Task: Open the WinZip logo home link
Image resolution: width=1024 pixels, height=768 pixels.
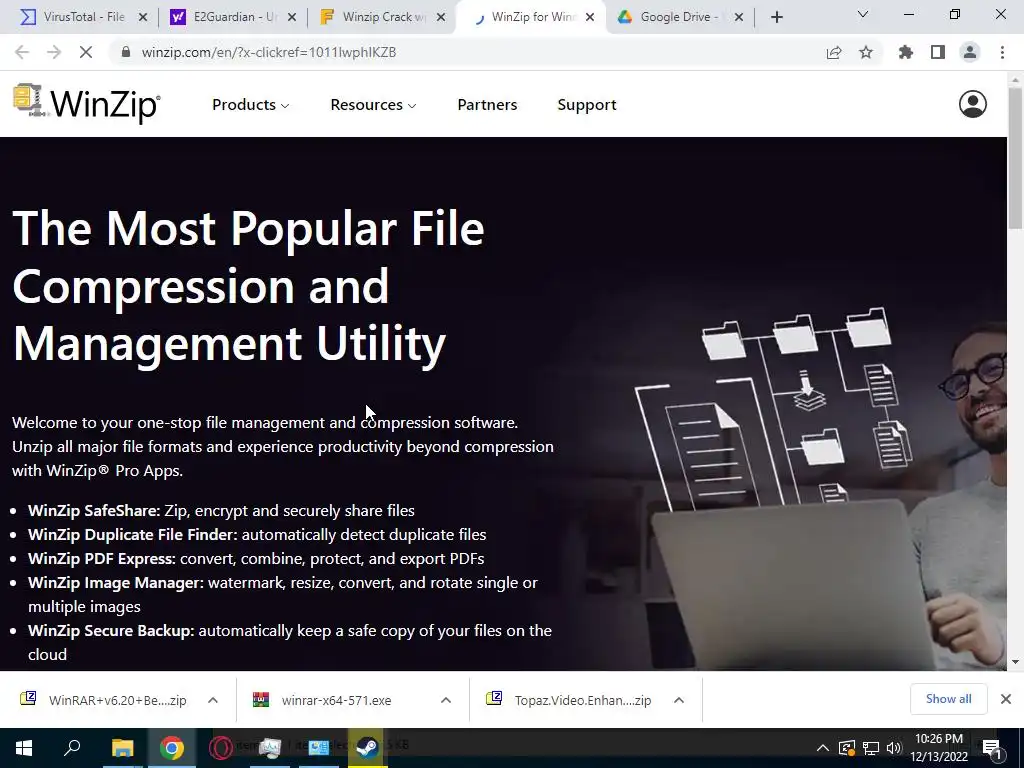Action: (86, 103)
